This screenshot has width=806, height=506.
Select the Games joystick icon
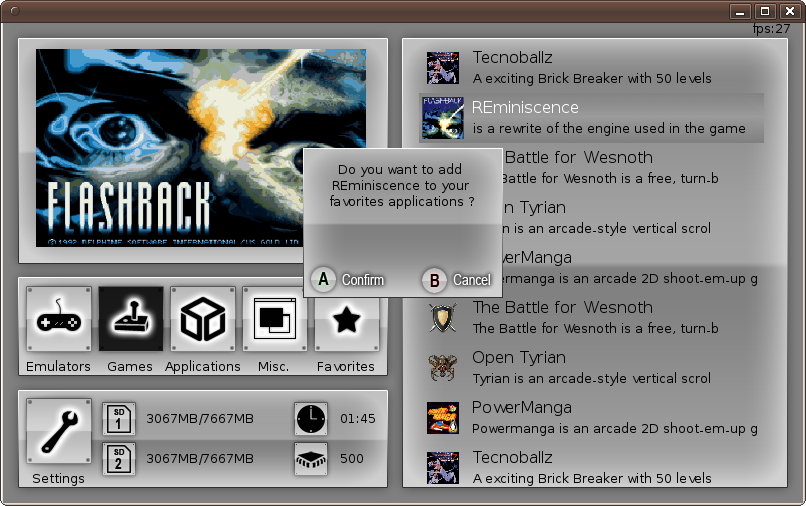click(130, 319)
